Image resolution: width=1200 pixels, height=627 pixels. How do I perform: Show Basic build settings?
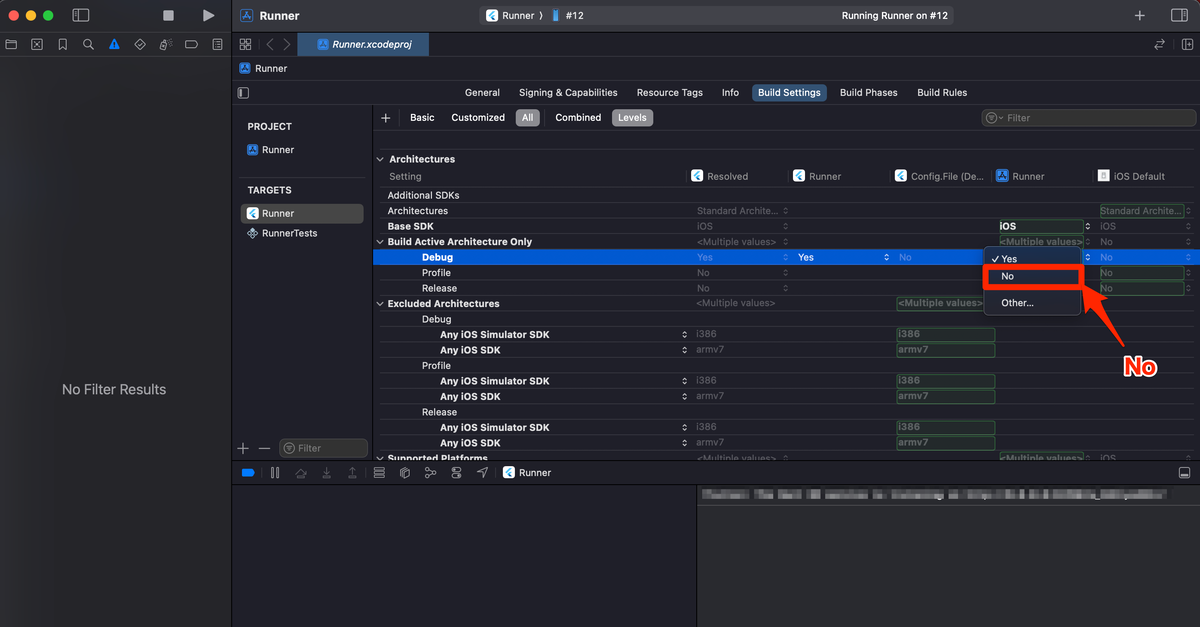[x=422, y=118]
